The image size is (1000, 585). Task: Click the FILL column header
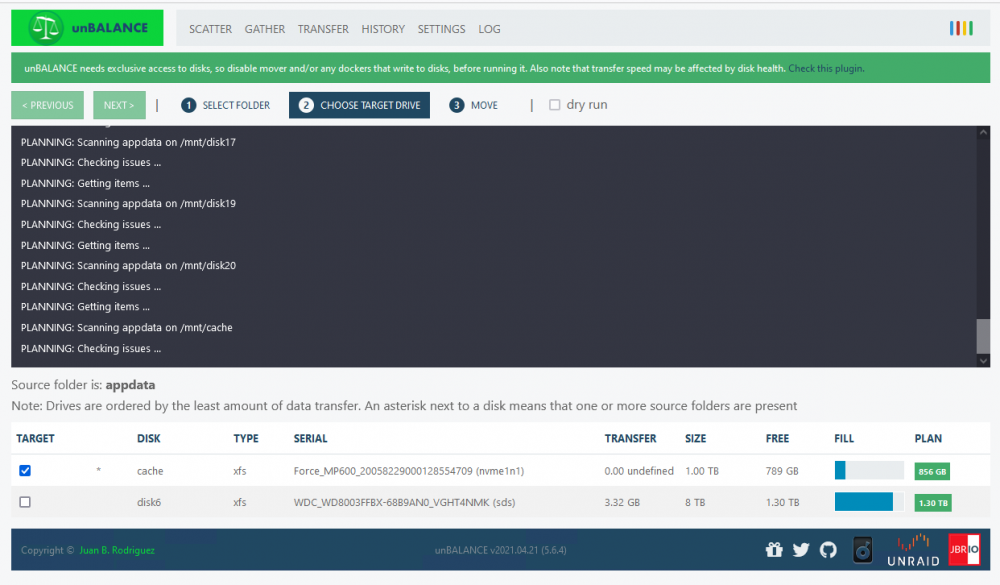pyautogui.click(x=844, y=438)
